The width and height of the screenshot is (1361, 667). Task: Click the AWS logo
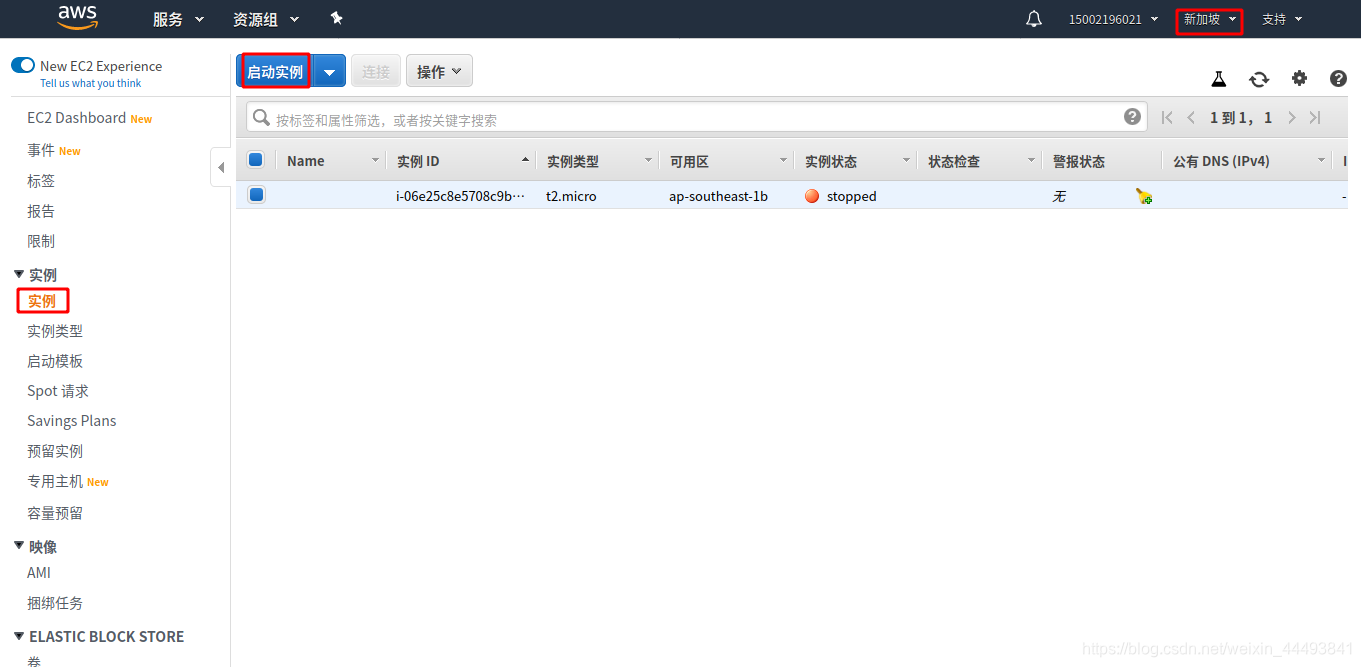77,17
